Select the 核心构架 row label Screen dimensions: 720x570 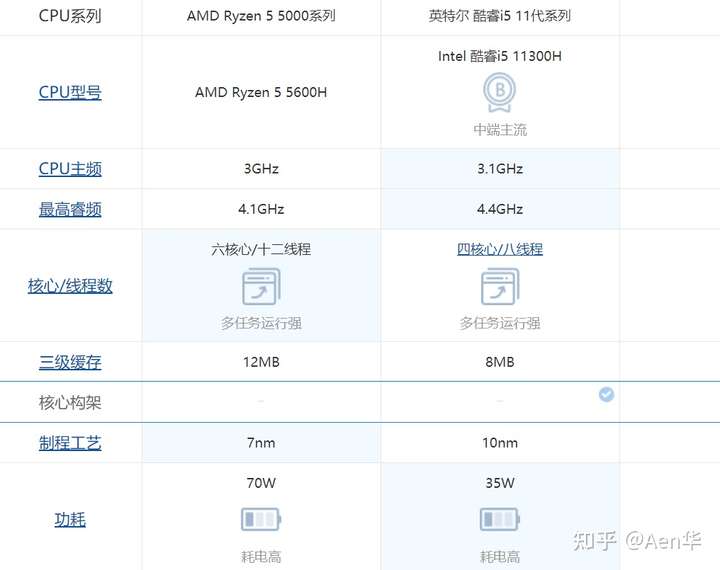pyautogui.click(x=70, y=403)
